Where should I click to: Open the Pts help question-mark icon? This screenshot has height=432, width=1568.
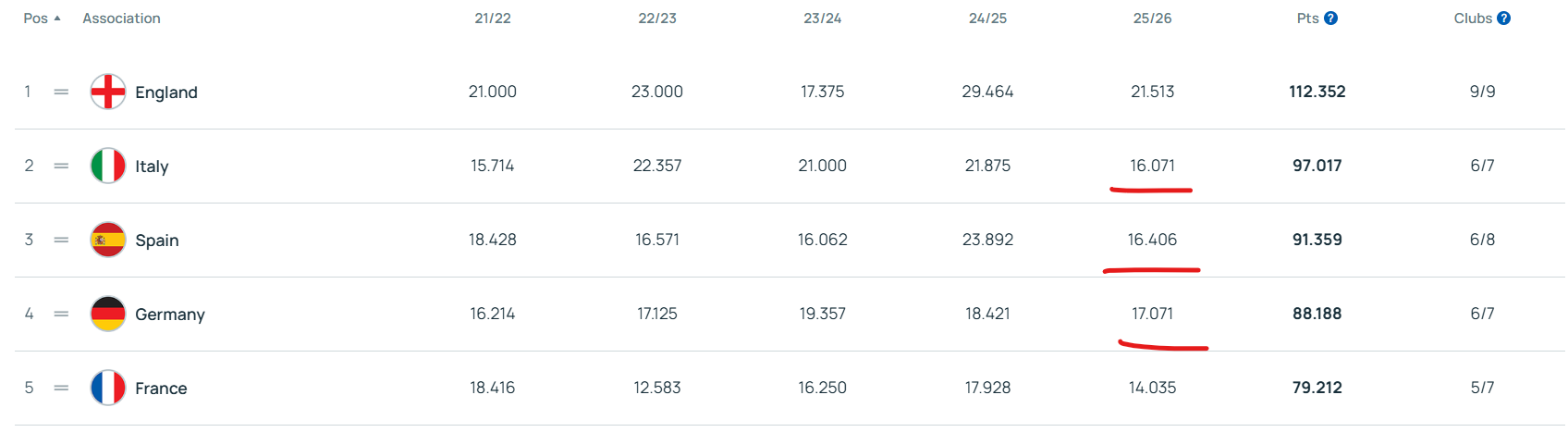tap(1330, 19)
